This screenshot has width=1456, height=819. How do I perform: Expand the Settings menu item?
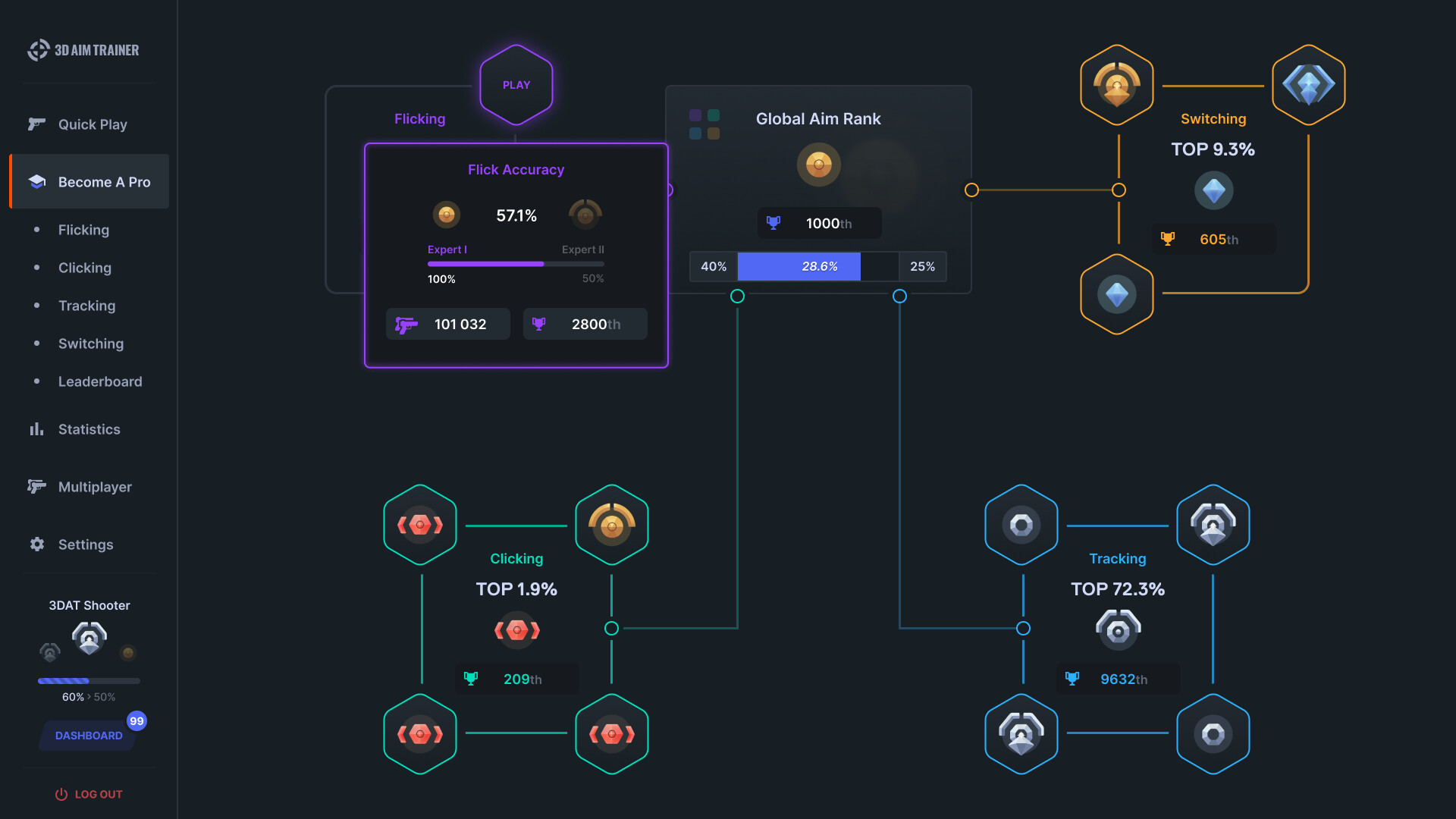pos(85,543)
